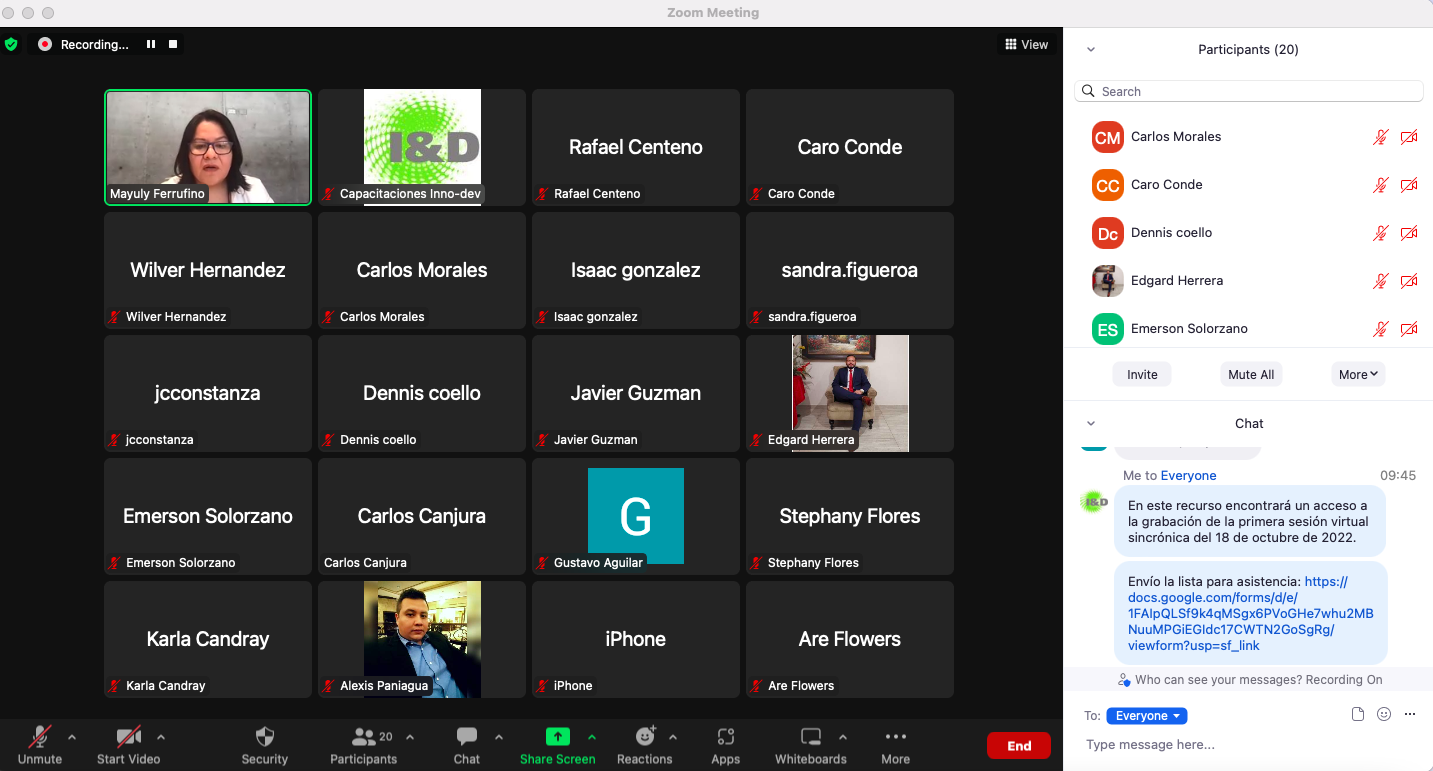Select Mayuly Ferrufino's video tile
The image size is (1433, 771).
pyautogui.click(x=208, y=147)
